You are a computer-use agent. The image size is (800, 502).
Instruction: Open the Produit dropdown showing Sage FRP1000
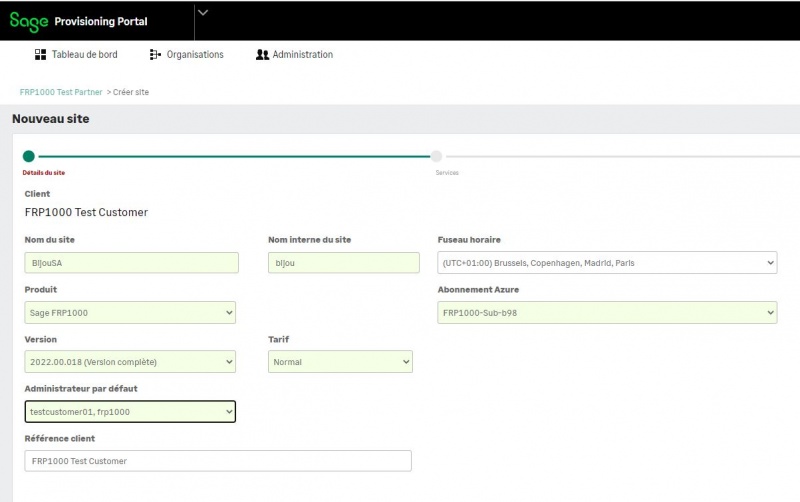(x=130, y=312)
